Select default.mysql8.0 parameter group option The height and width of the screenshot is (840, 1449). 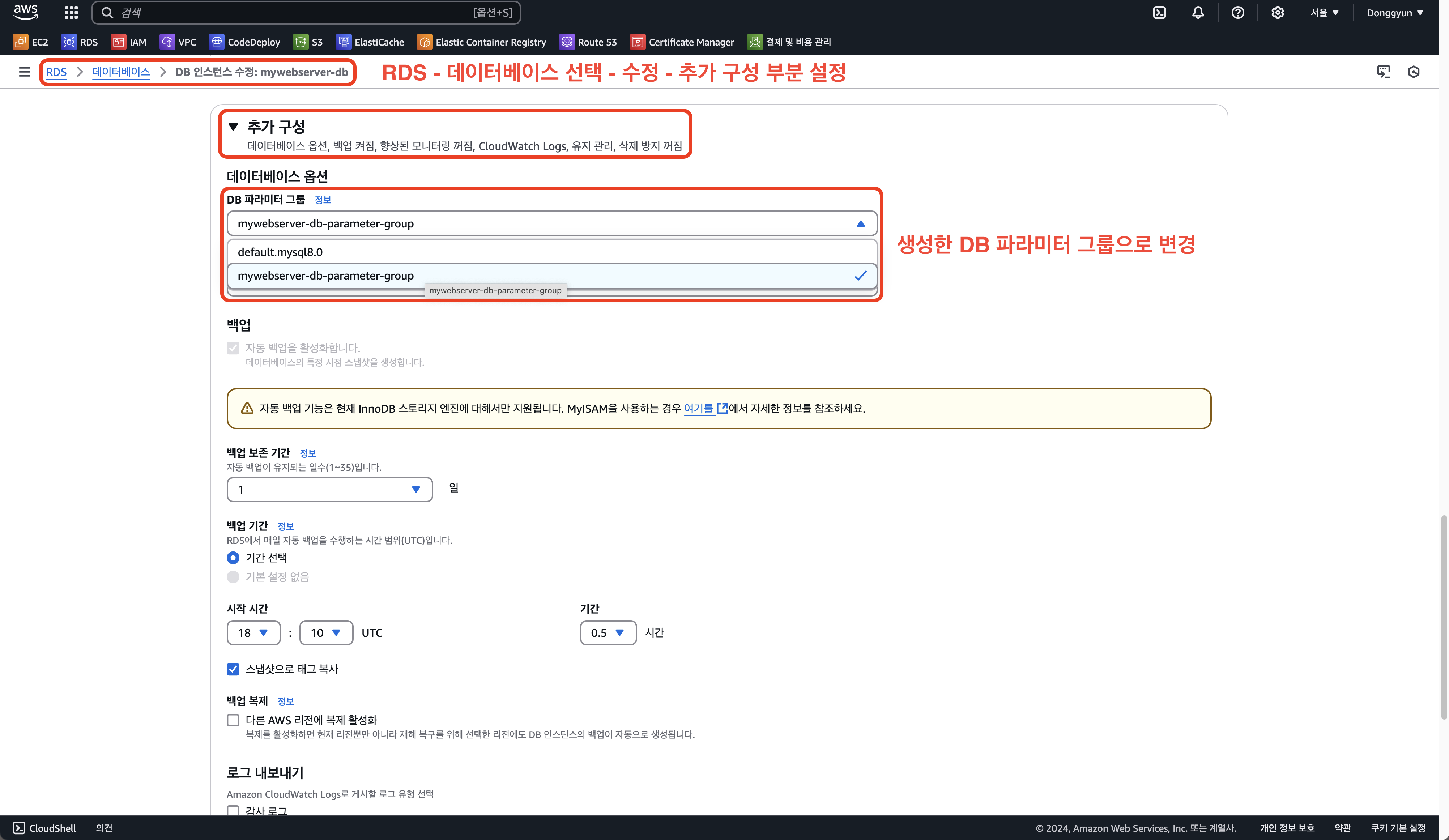point(552,252)
